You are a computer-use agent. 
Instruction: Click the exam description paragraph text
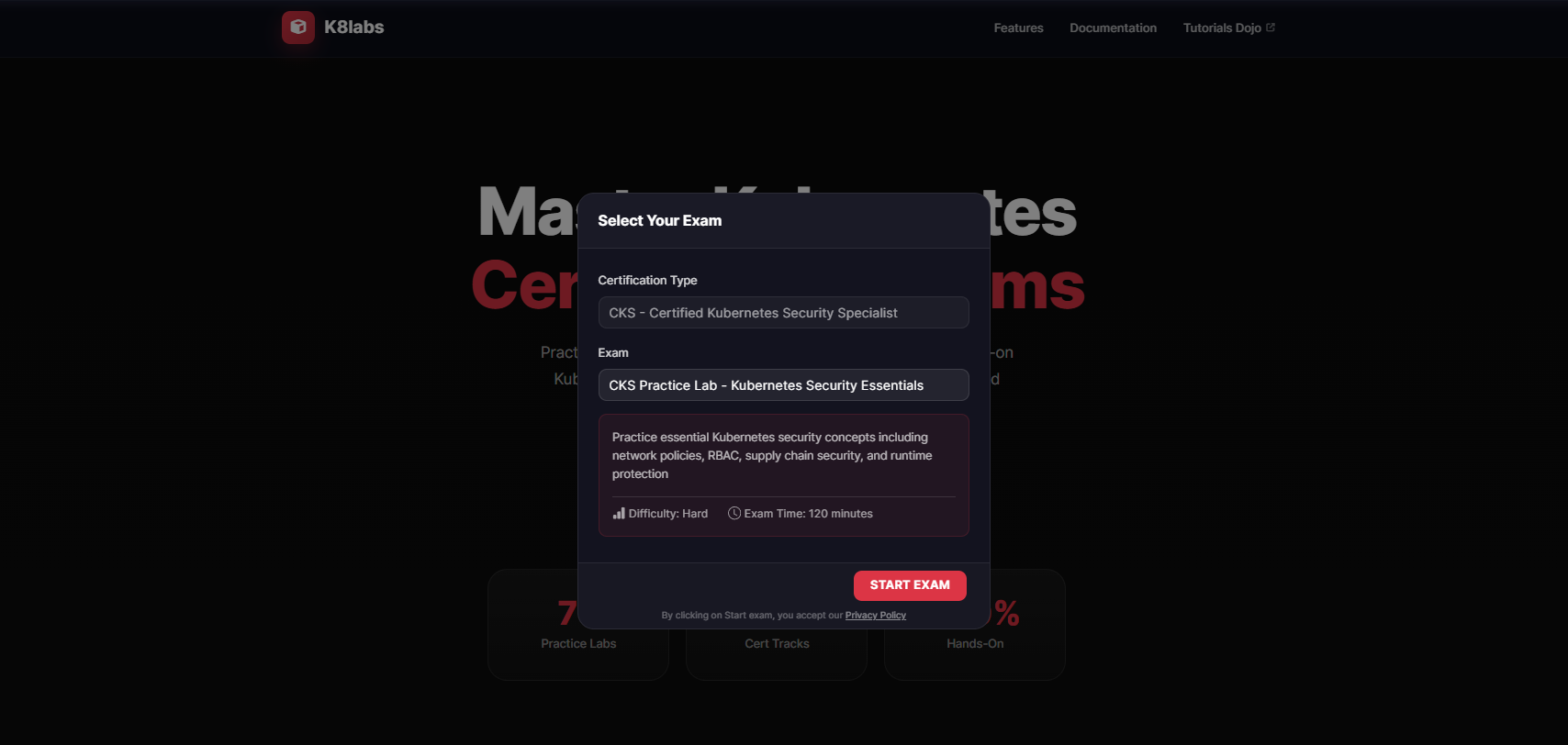(x=772, y=456)
